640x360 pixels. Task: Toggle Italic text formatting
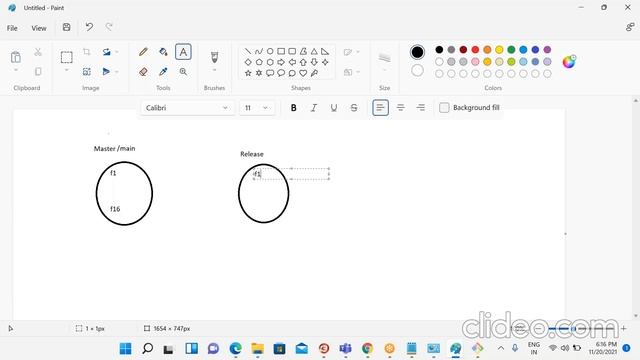(313, 108)
